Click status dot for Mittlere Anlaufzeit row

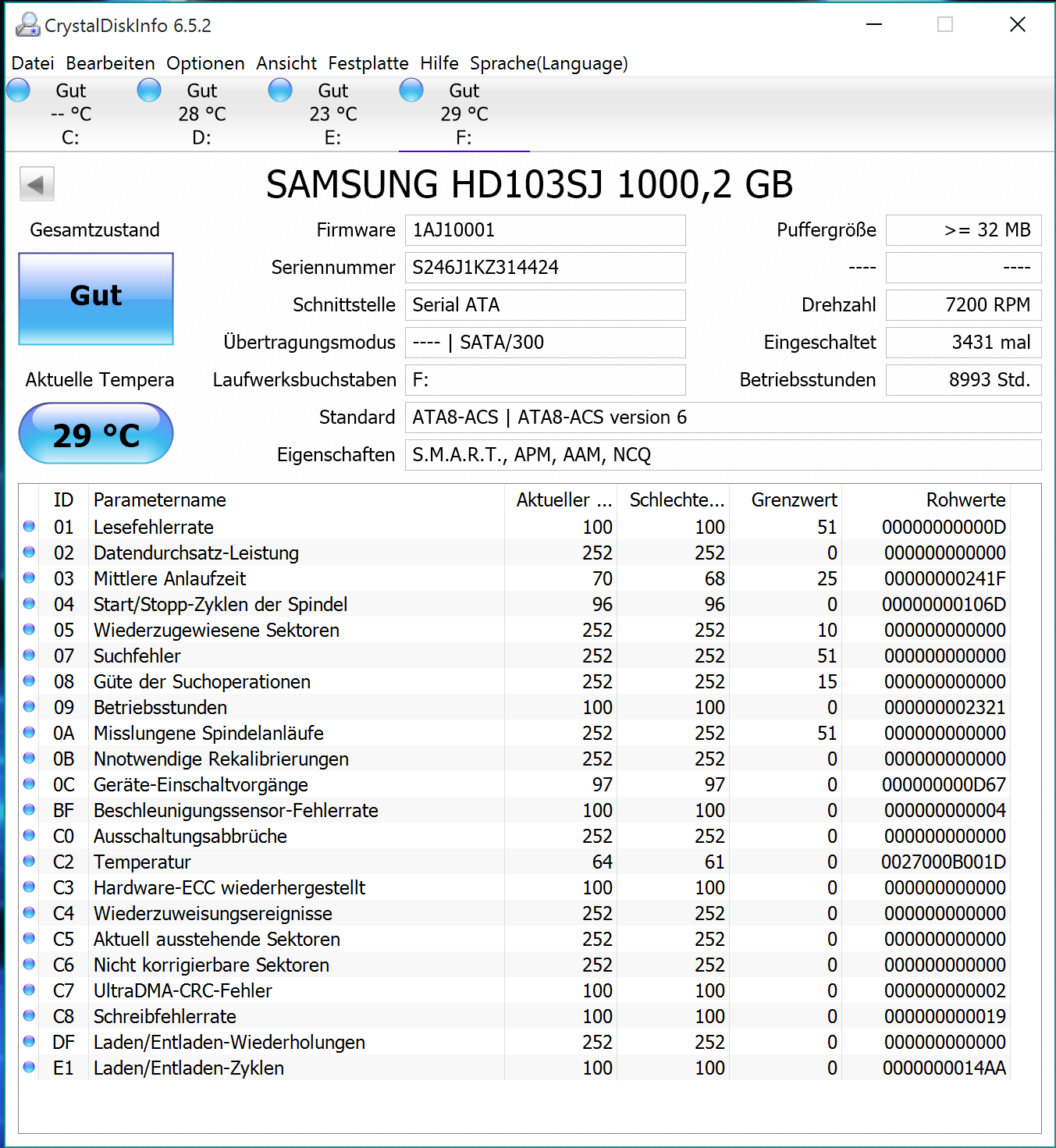point(29,578)
